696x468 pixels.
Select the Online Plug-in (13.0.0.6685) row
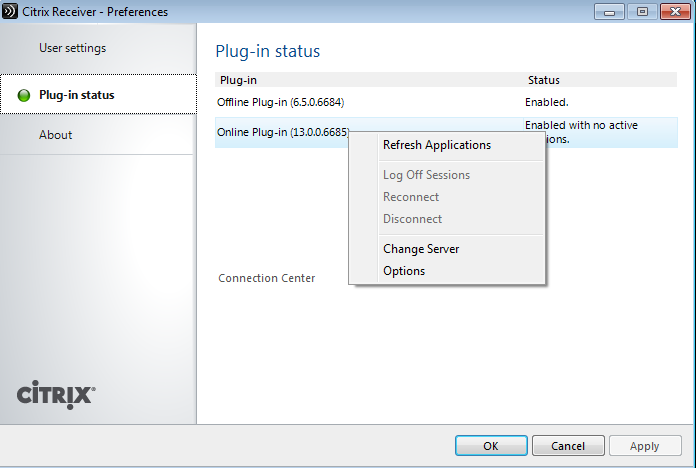tap(282, 132)
